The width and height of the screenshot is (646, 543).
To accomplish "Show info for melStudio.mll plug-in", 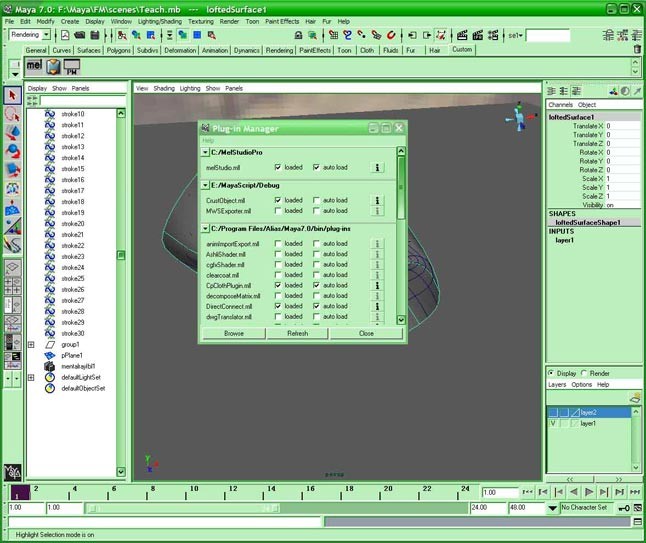I will coord(378,168).
